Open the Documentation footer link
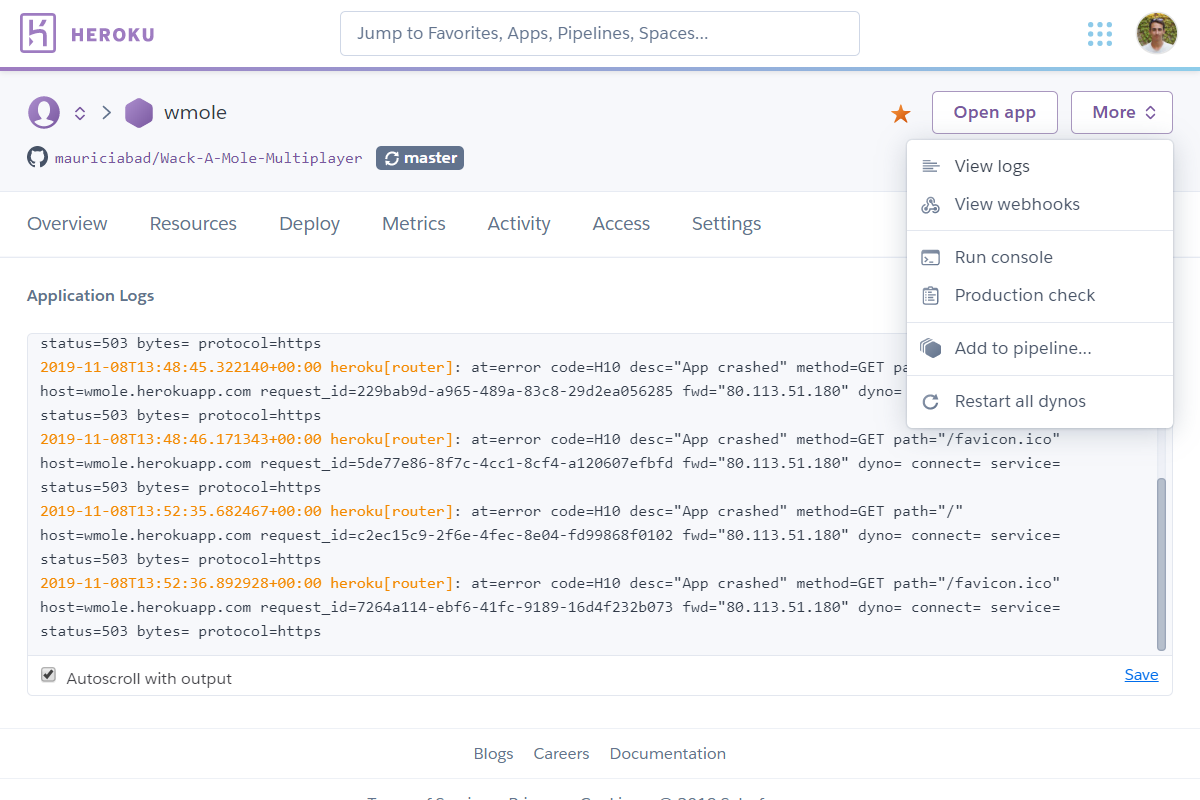 668,754
